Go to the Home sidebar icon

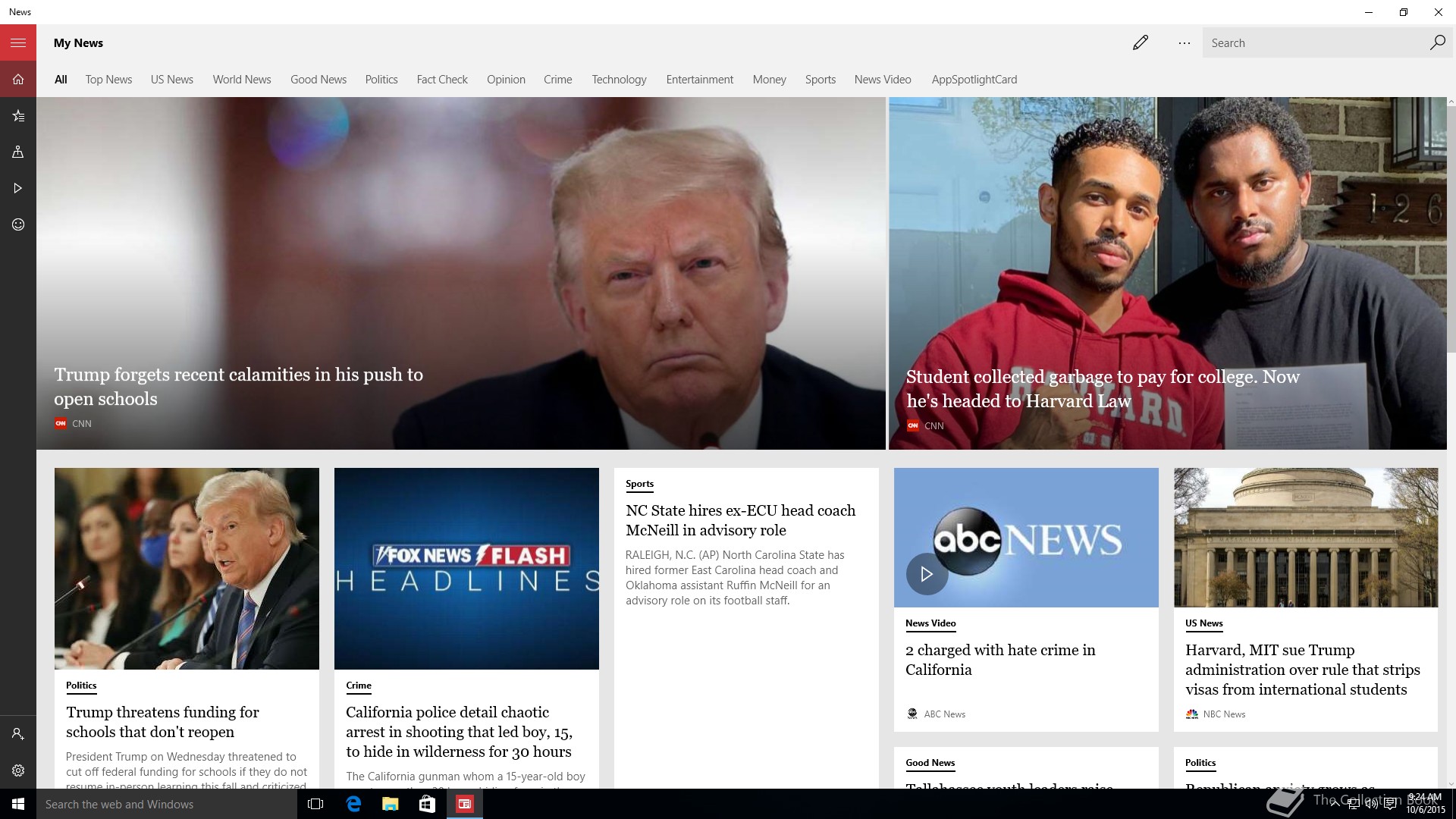click(x=18, y=79)
